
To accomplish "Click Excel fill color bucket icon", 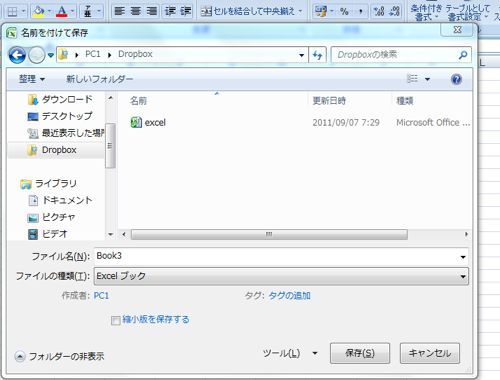I will click(x=39, y=12).
